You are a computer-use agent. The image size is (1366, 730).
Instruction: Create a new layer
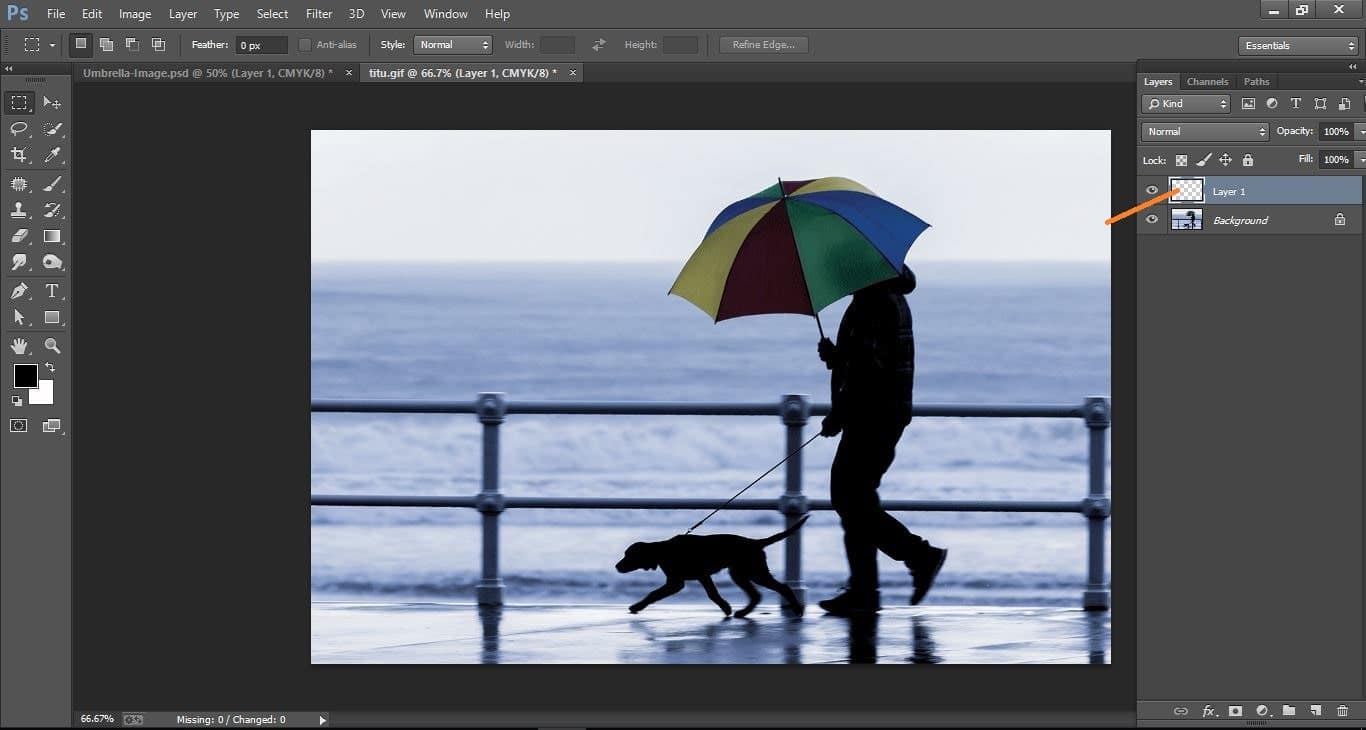1315,711
